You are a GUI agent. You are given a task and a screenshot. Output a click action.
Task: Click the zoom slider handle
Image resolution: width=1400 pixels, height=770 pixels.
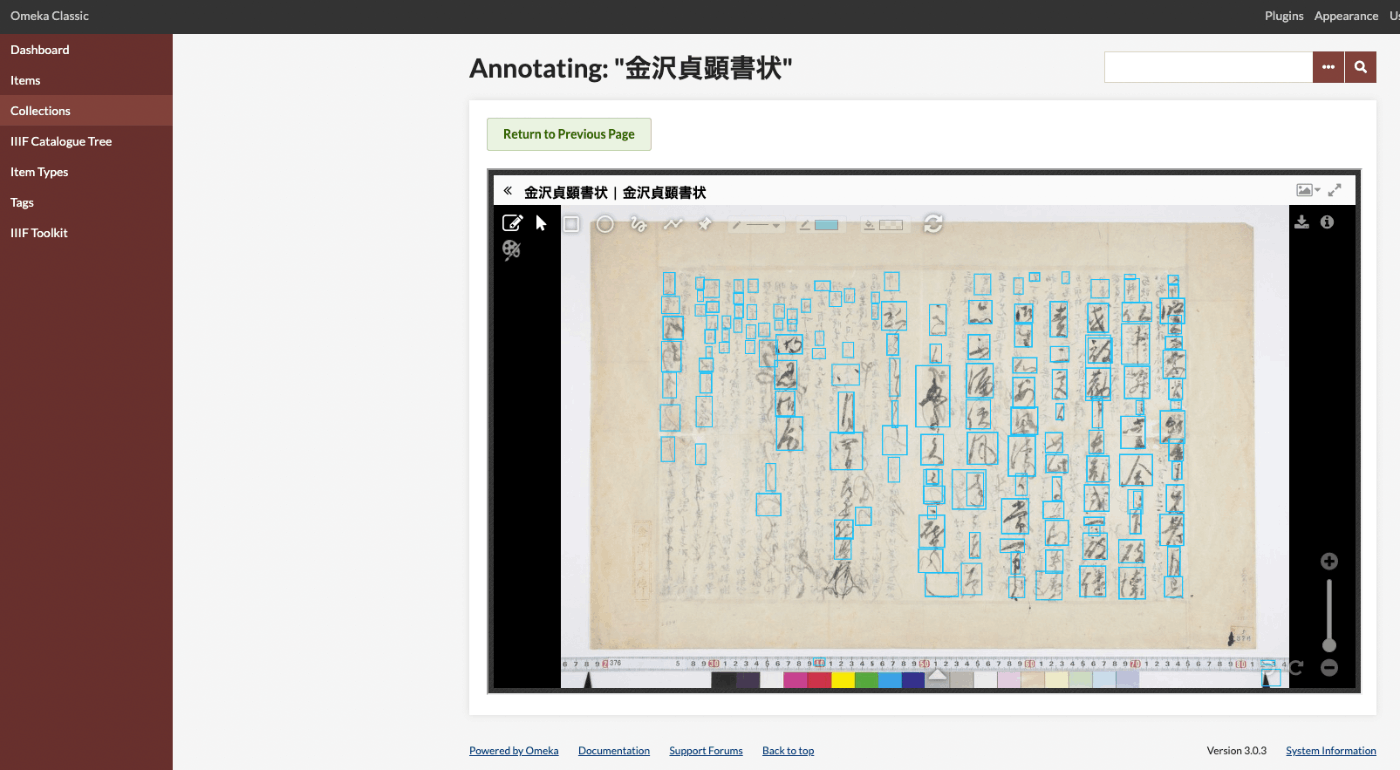click(1329, 645)
